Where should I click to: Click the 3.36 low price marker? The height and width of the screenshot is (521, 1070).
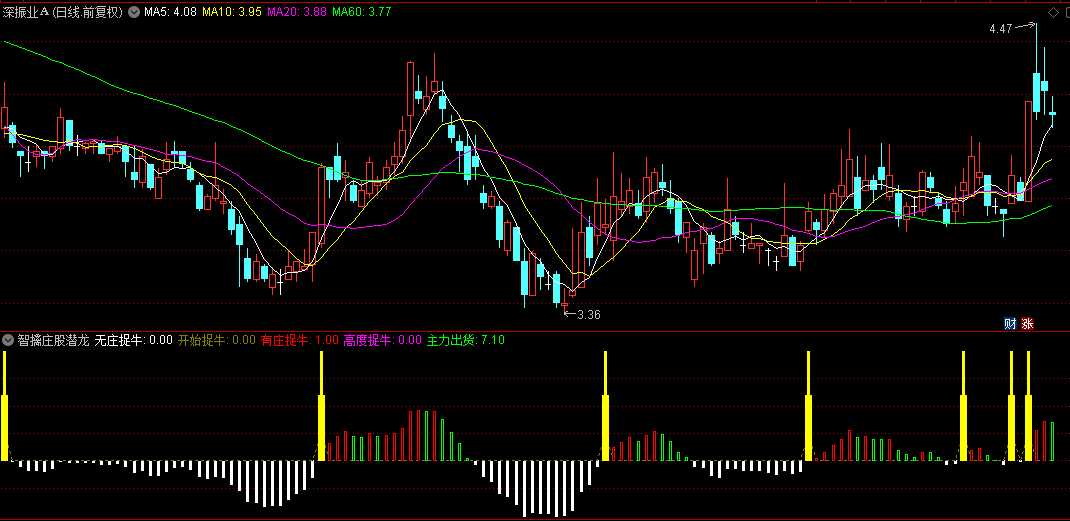pyautogui.click(x=588, y=315)
